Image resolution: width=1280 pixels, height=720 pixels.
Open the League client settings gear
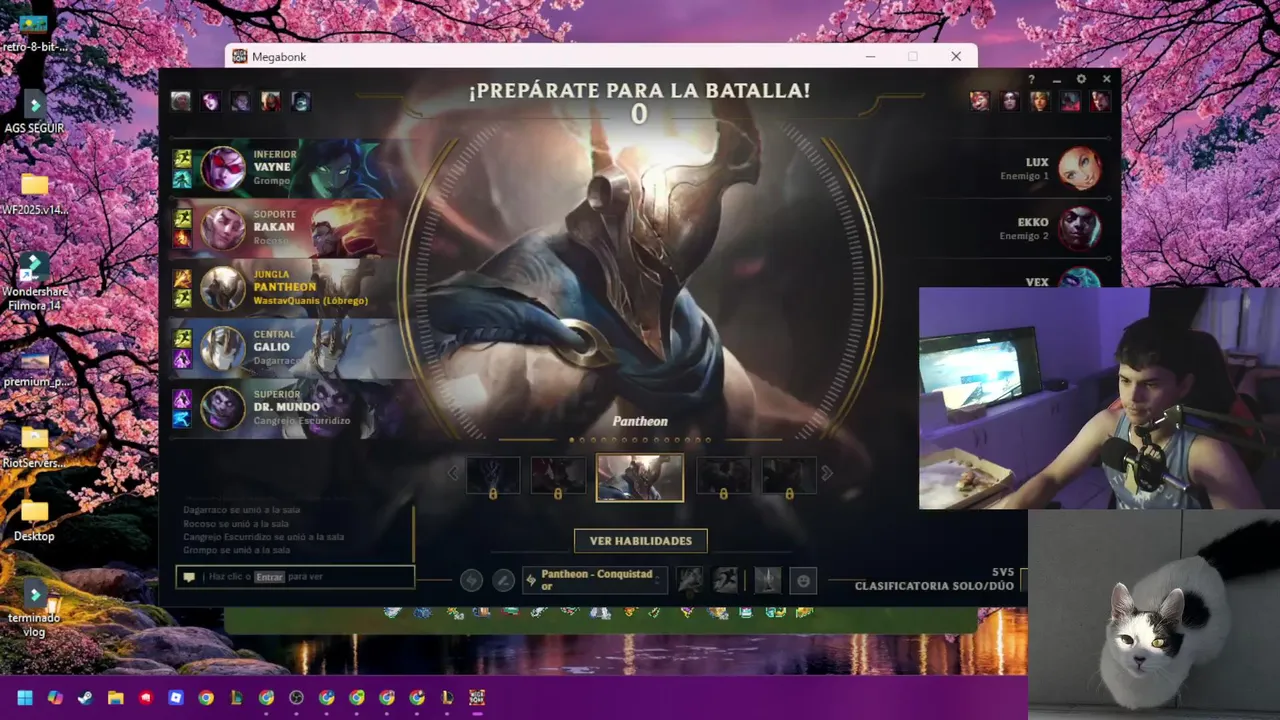pos(1081,79)
